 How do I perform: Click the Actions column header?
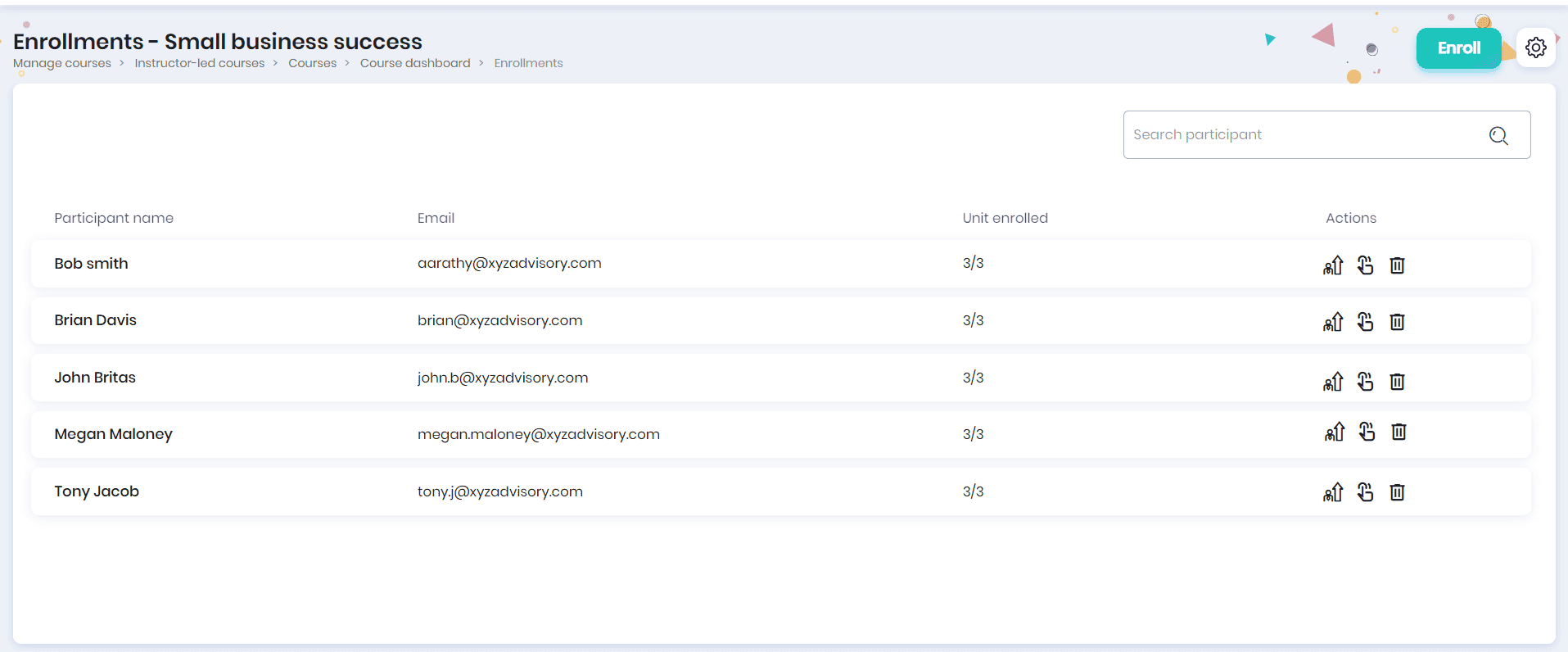1350,218
